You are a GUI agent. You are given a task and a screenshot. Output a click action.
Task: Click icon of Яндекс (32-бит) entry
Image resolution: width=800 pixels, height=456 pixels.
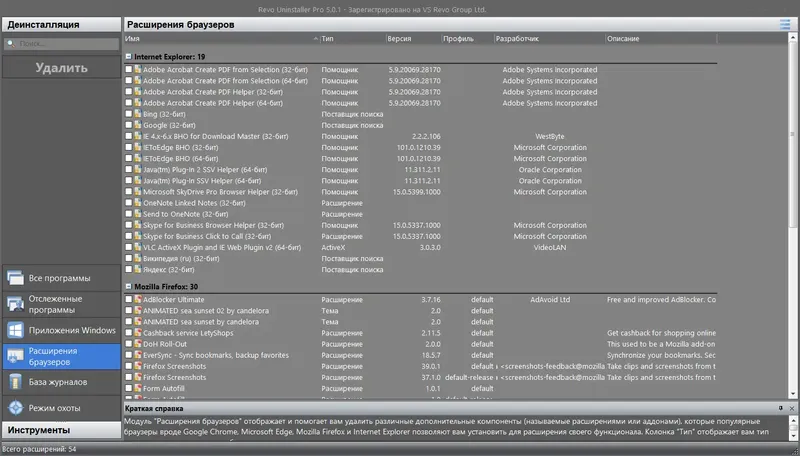tap(138, 269)
